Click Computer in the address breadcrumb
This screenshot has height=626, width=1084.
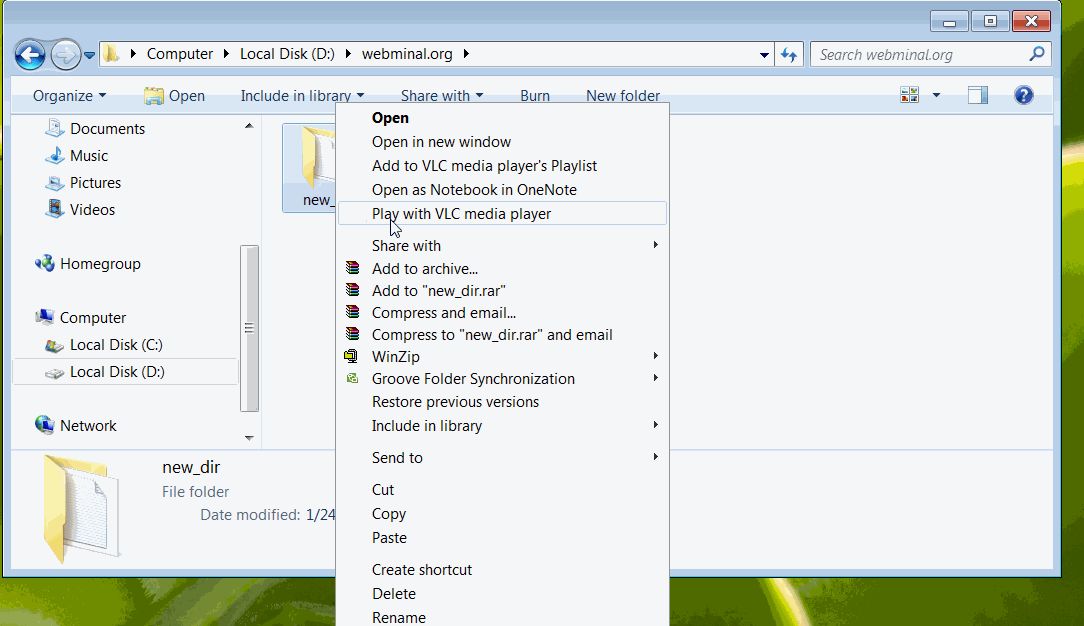(180, 54)
